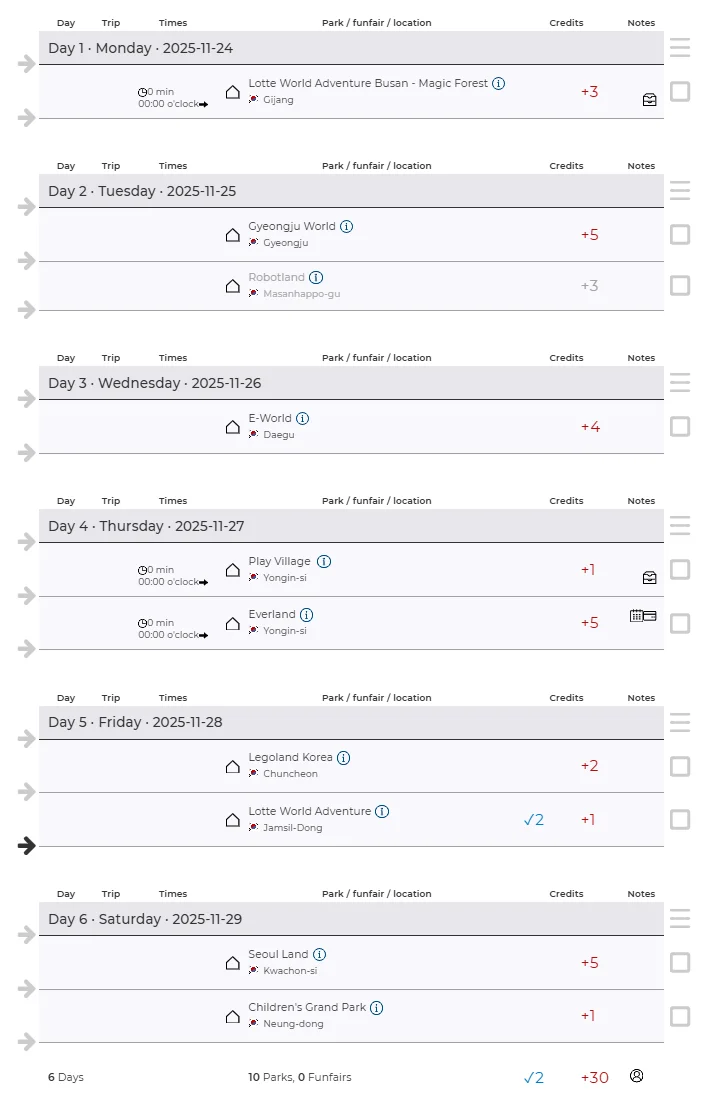The width and height of the screenshot is (704, 1100).
Task: Click the info icon next to Seoul Land
Action: (319, 955)
